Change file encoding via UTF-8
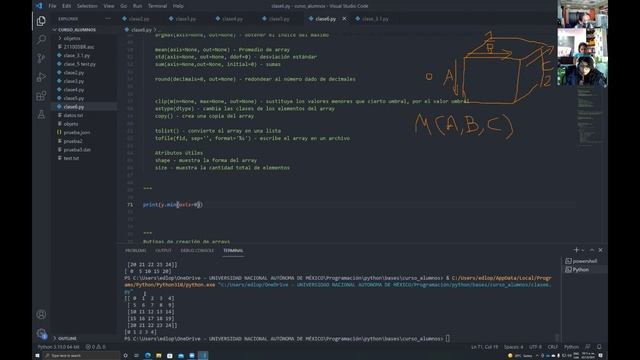Image resolution: width=640 pixels, height=360 pixels. [535, 347]
